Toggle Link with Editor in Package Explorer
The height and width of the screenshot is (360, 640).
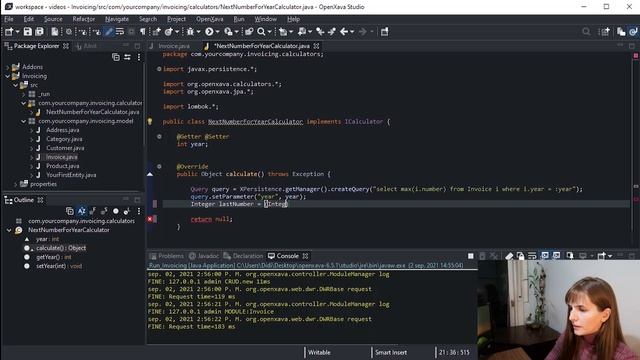(127, 57)
